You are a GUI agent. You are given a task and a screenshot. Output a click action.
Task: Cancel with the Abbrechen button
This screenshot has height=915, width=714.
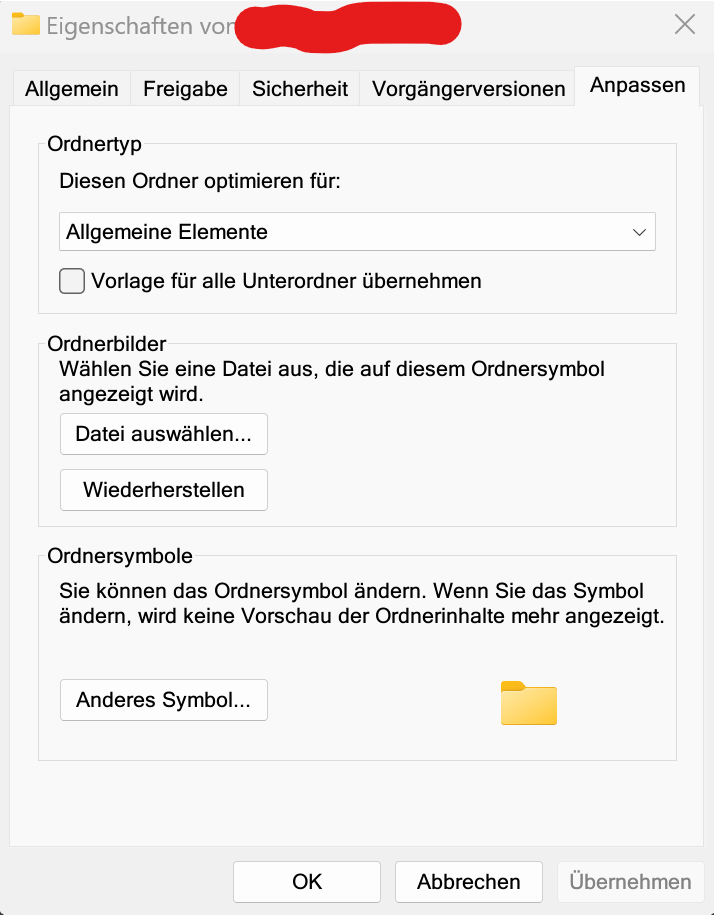[x=468, y=881]
